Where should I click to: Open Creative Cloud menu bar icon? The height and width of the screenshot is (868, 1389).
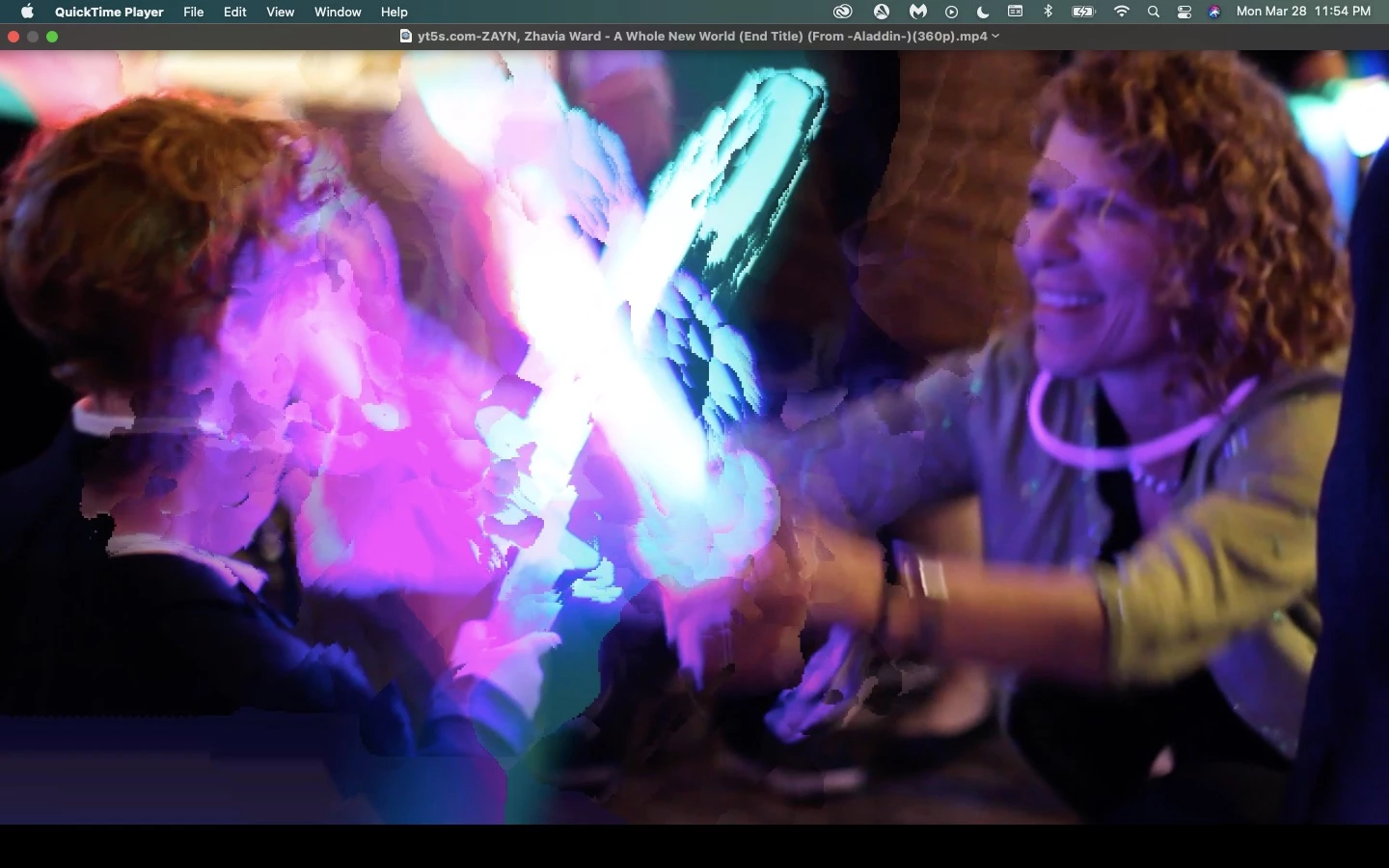[843, 12]
